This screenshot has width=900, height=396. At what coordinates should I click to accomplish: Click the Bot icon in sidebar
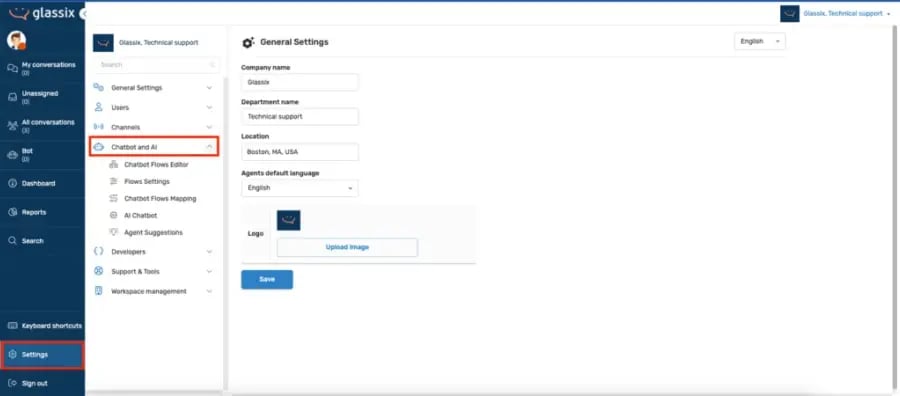[x=13, y=154]
